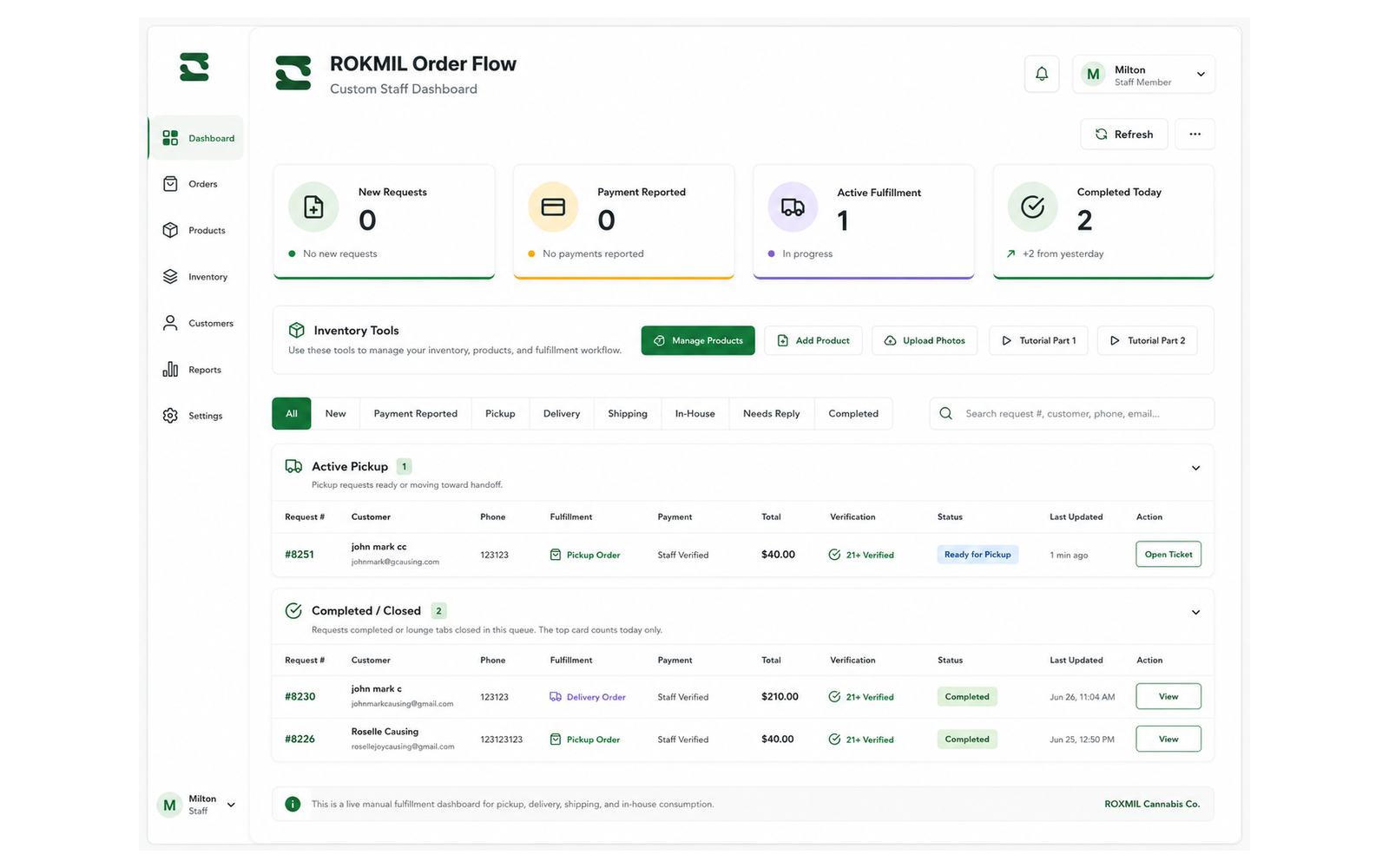Open Products in the sidebar
1389x868 pixels.
tap(196, 230)
